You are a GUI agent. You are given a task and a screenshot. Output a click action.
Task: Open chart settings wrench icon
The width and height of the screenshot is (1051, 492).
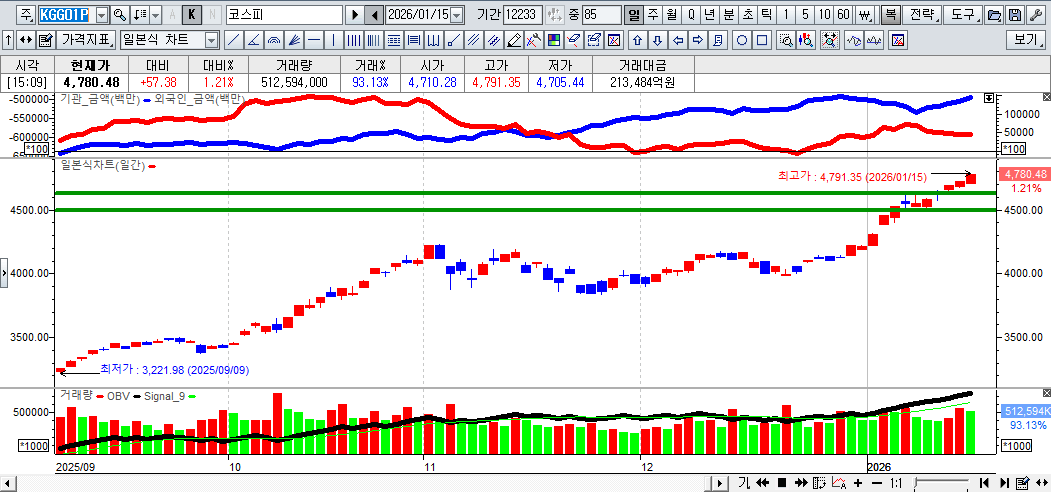click(x=1035, y=16)
